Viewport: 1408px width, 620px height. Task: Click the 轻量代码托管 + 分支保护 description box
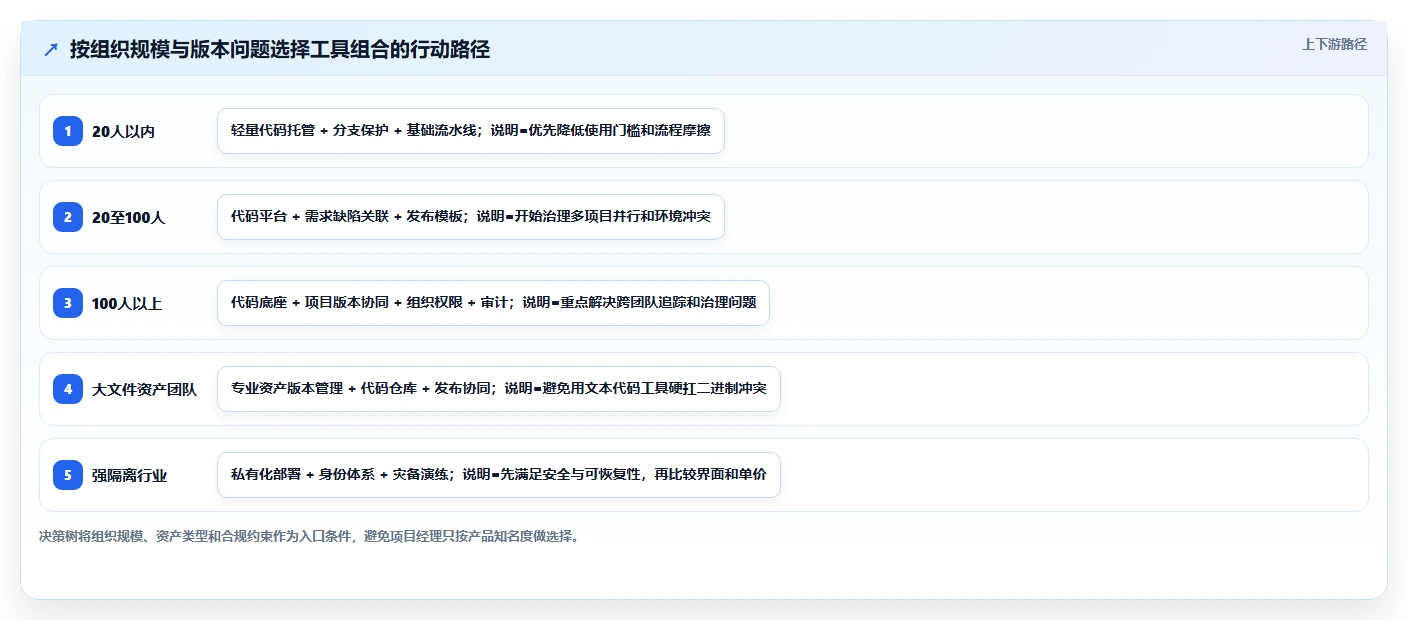click(x=471, y=131)
